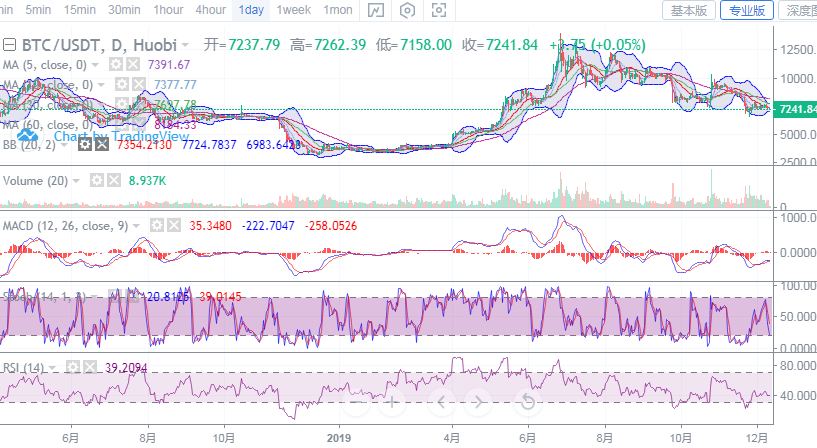Select the 4hour interval
The height and width of the screenshot is (448, 817).
(x=211, y=10)
